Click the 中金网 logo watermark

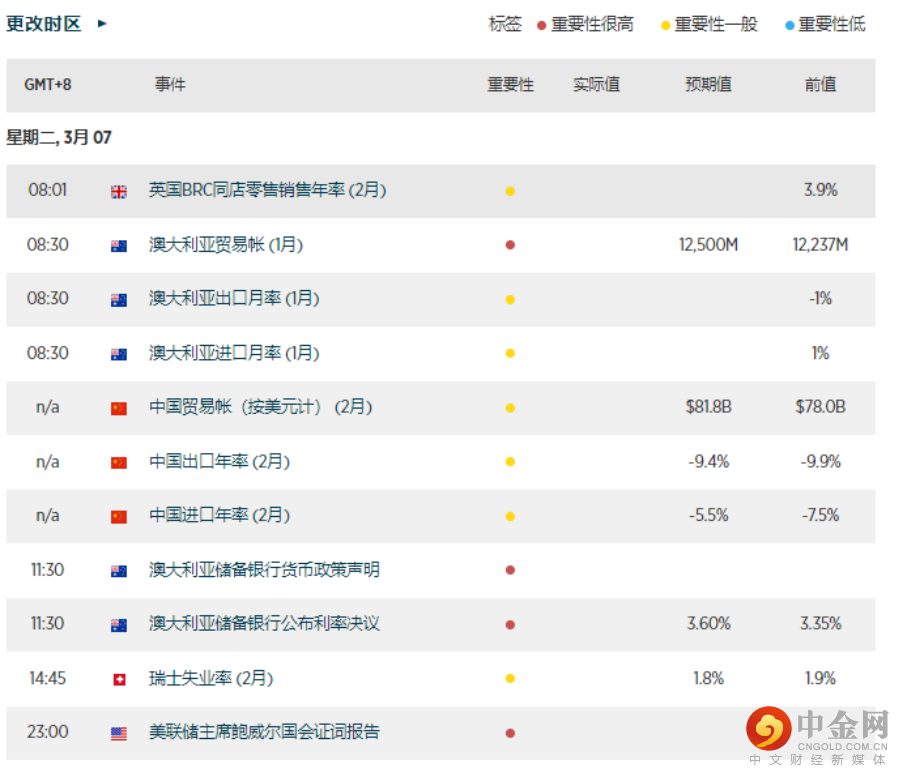click(817, 735)
